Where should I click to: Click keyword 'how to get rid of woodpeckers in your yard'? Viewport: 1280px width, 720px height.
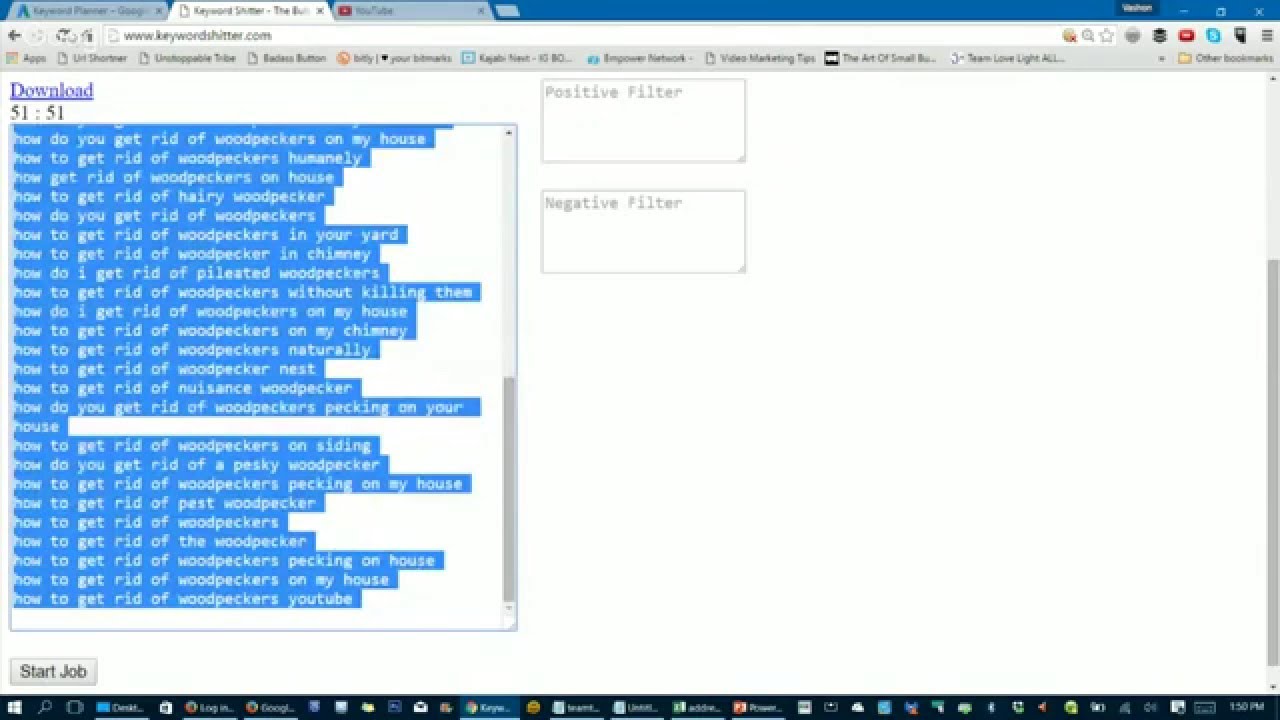tap(206, 235)
